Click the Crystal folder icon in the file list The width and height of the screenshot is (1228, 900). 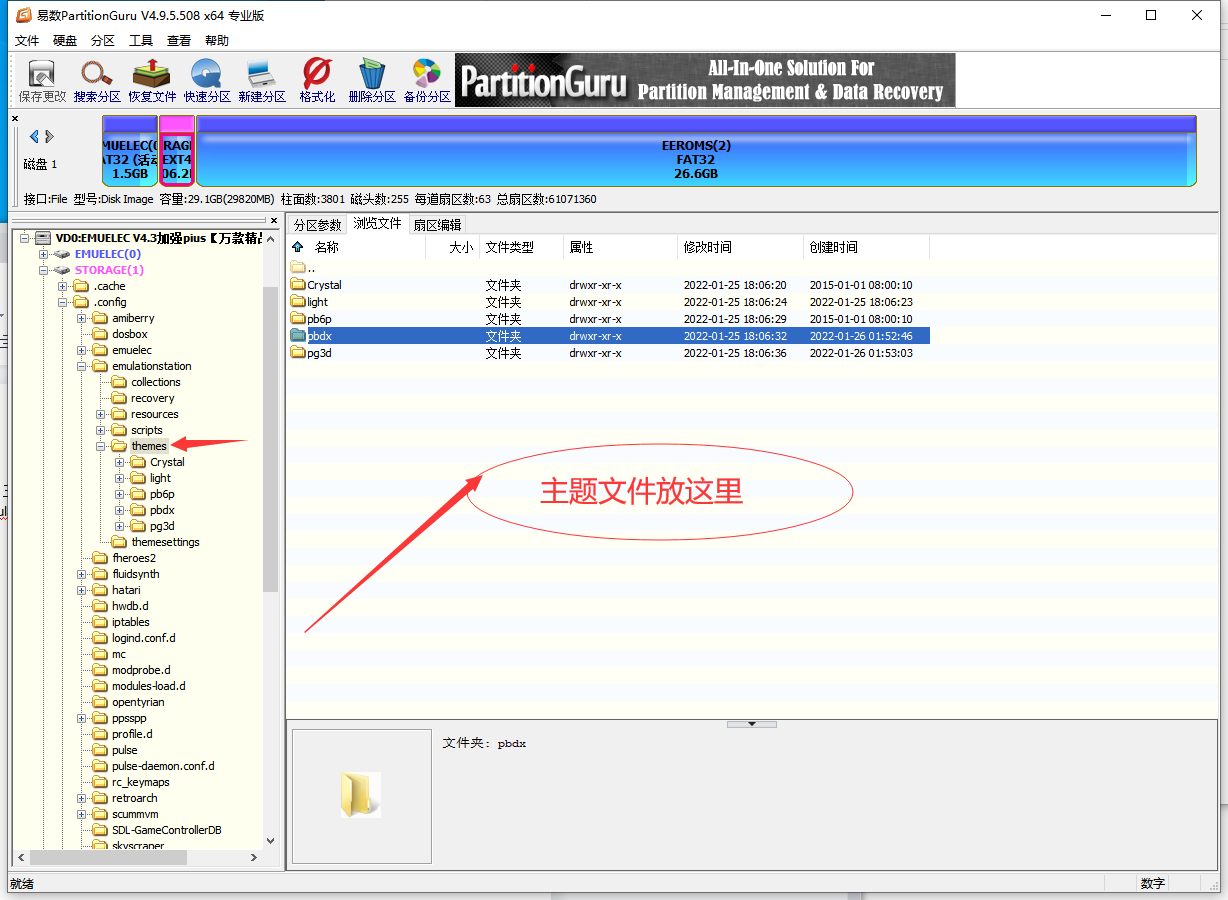click(298, 285)
